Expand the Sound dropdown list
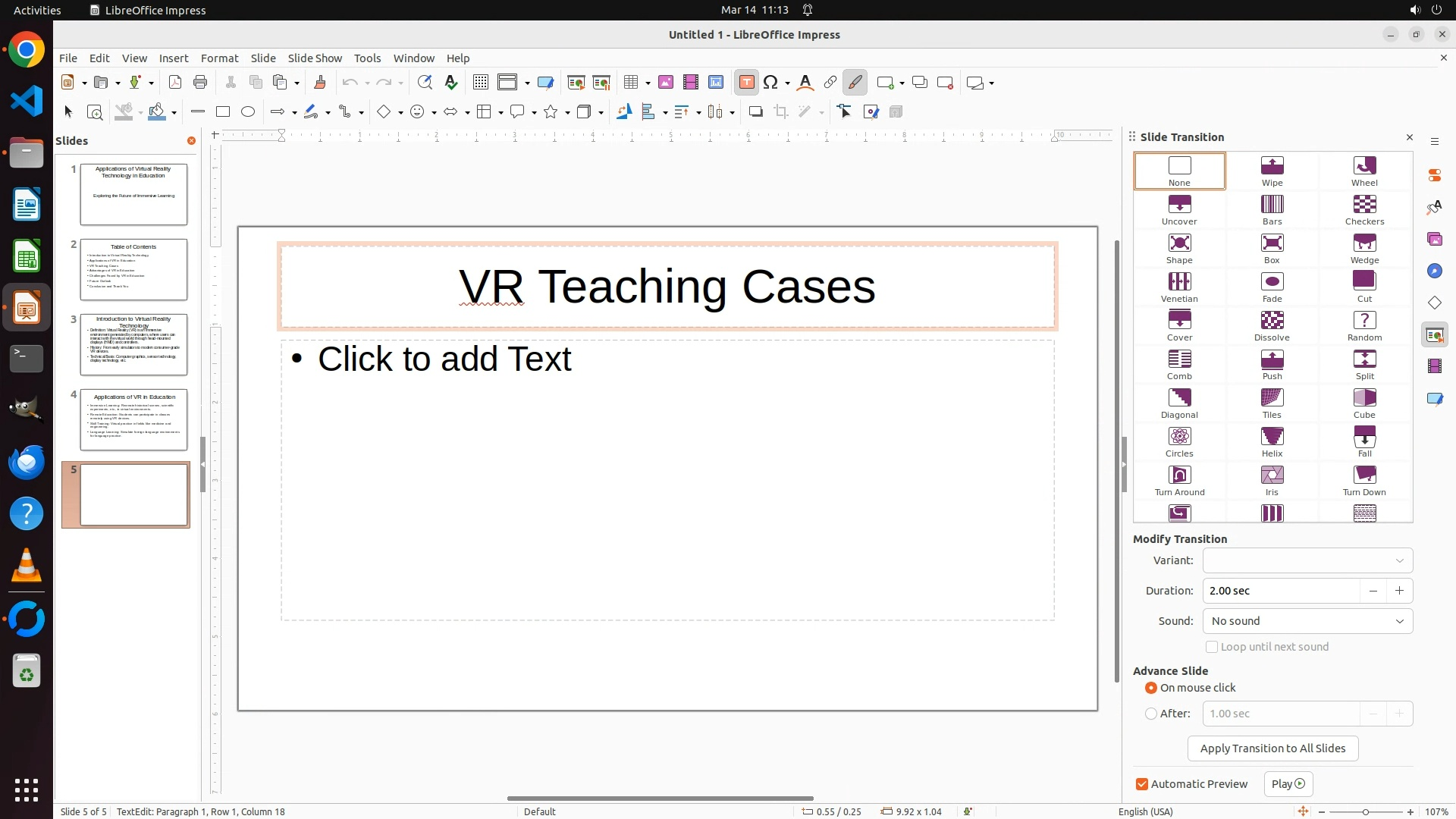Image resolution: width=1456 pixels, height=819 pixels. click(1307, 621)
